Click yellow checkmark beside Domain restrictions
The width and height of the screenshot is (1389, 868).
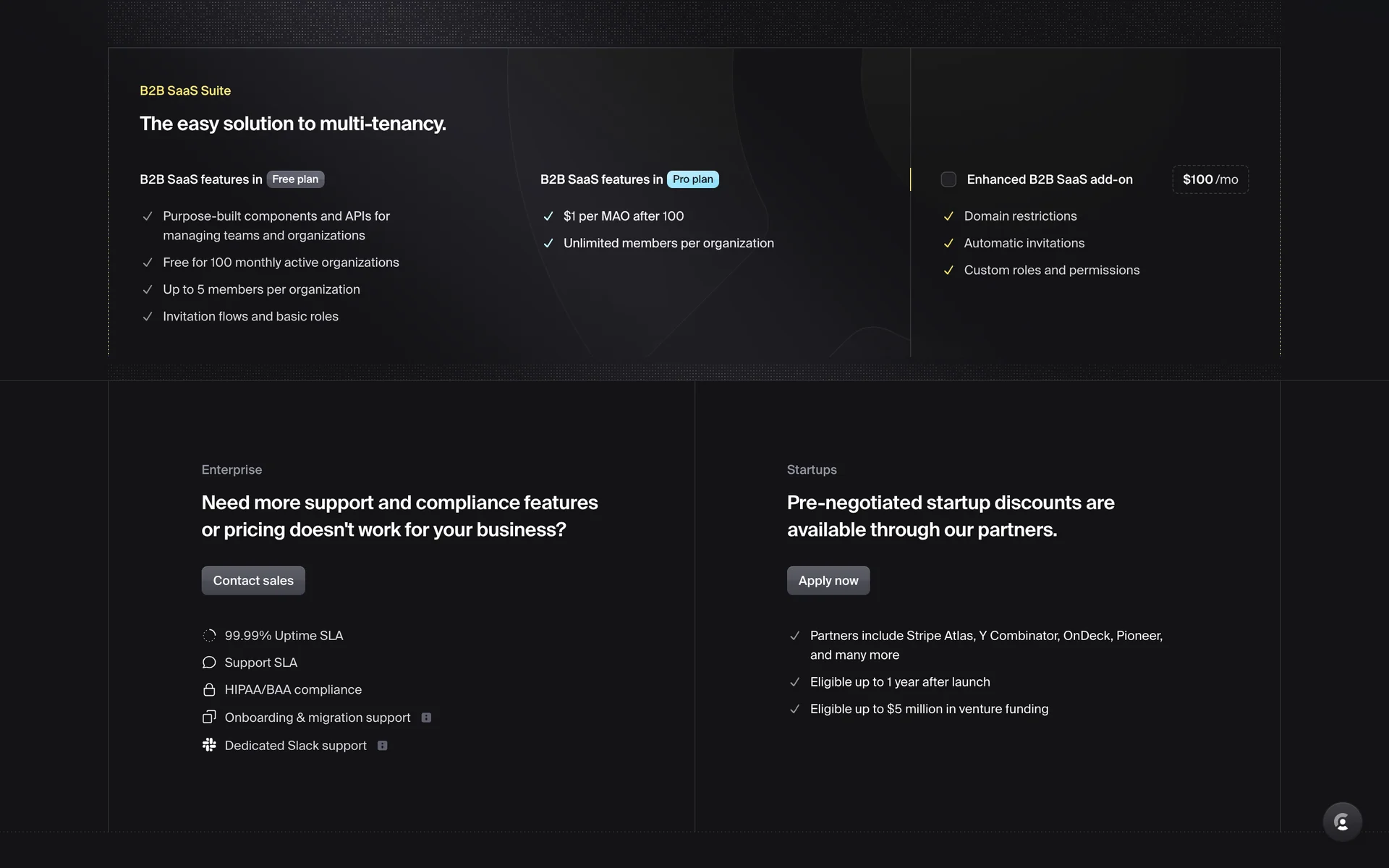pos(948,216)
